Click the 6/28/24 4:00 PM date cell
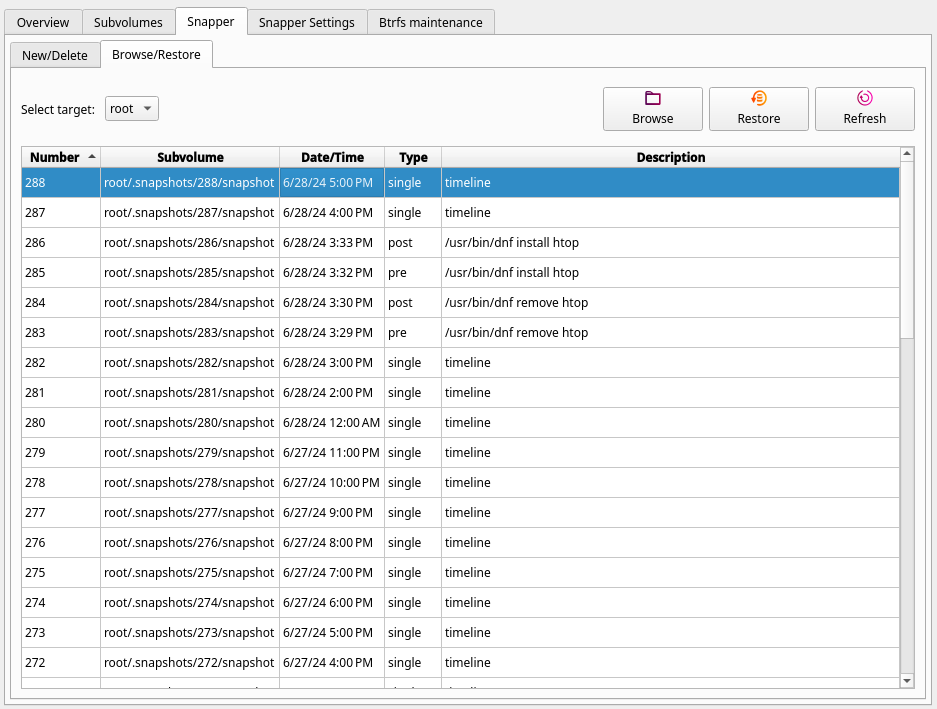The width and height of the screenshot is (937, 709). 332,213
